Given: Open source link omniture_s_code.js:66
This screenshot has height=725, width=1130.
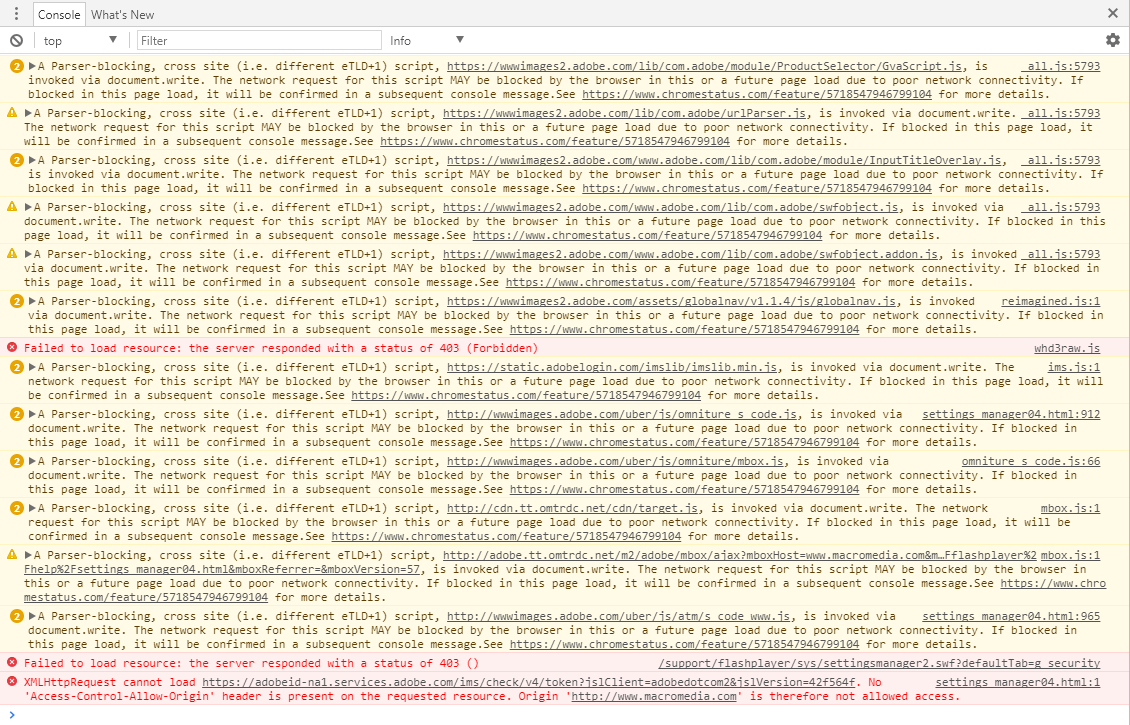Looking at the screenshot, I should (x=1031, y=461).
